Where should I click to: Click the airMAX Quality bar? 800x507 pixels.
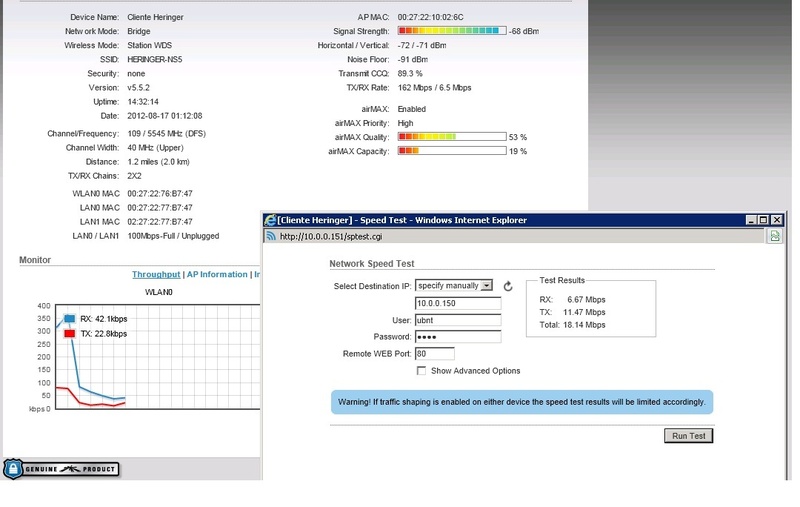452,137
